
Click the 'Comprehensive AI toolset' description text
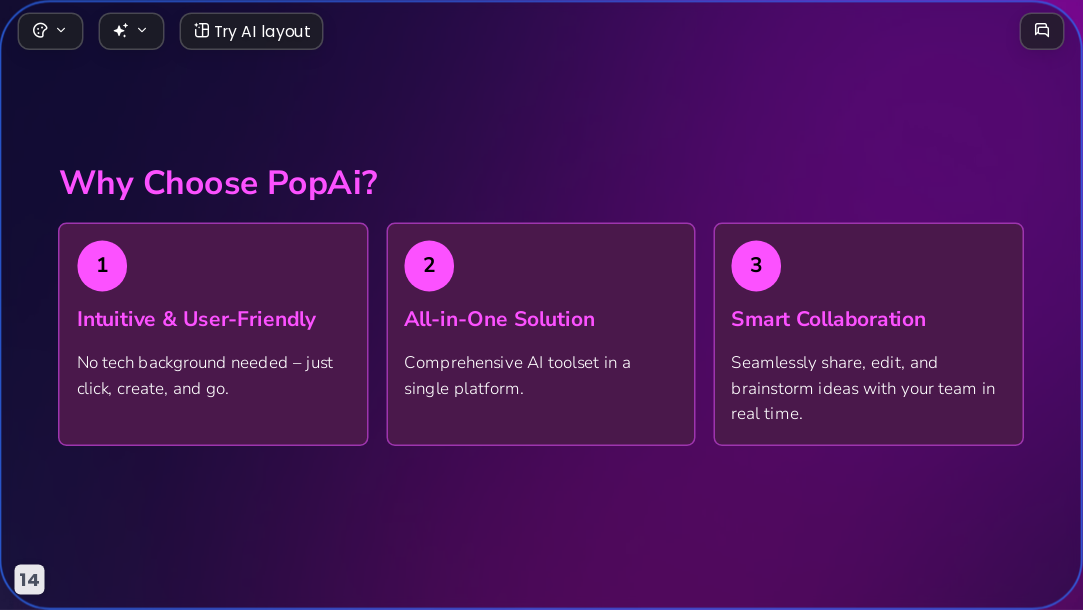pos(517,376)
